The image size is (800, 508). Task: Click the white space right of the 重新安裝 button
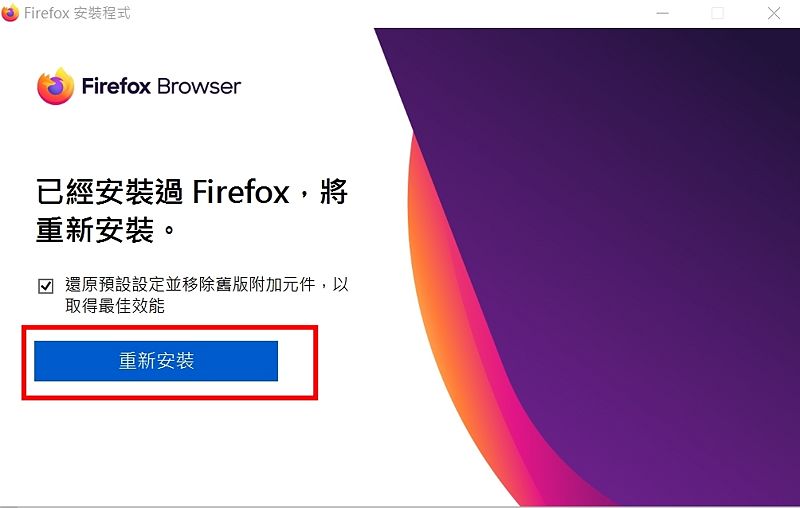click(x=296, y=361)
